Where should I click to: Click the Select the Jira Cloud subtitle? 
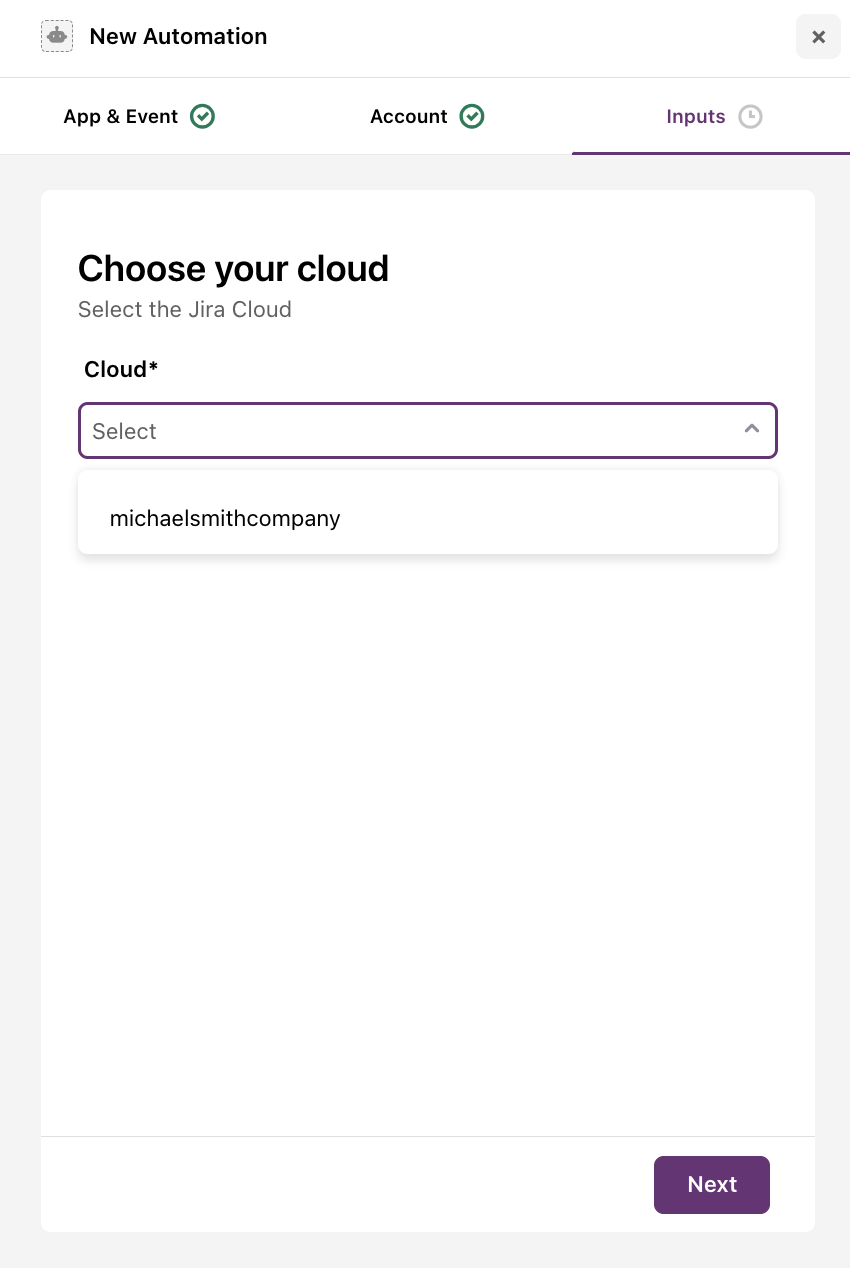pyautogui.click(x=185, y=310)
